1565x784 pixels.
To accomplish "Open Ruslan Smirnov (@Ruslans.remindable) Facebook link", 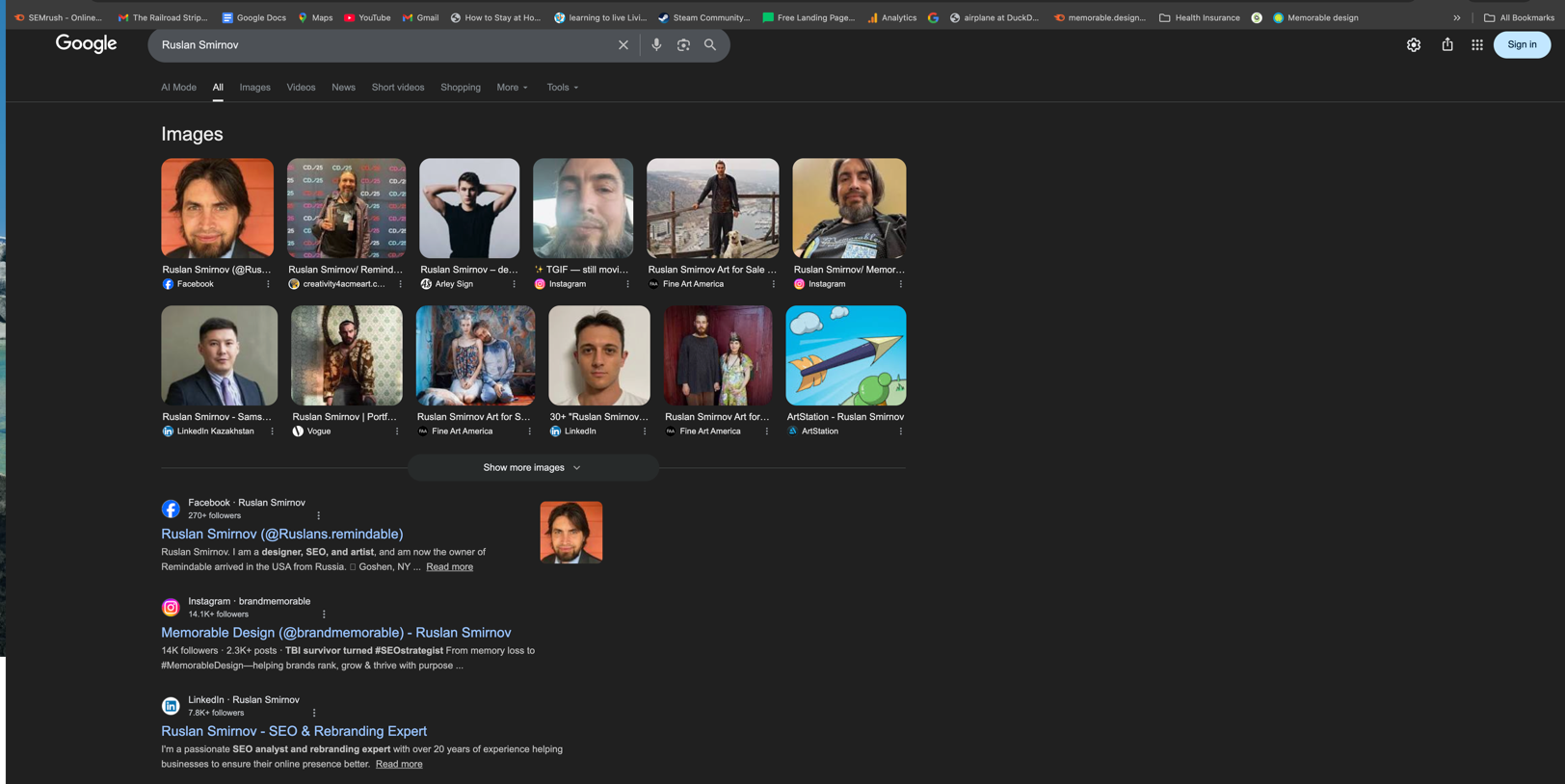I will pyautogui.click(x=282, y=534).
